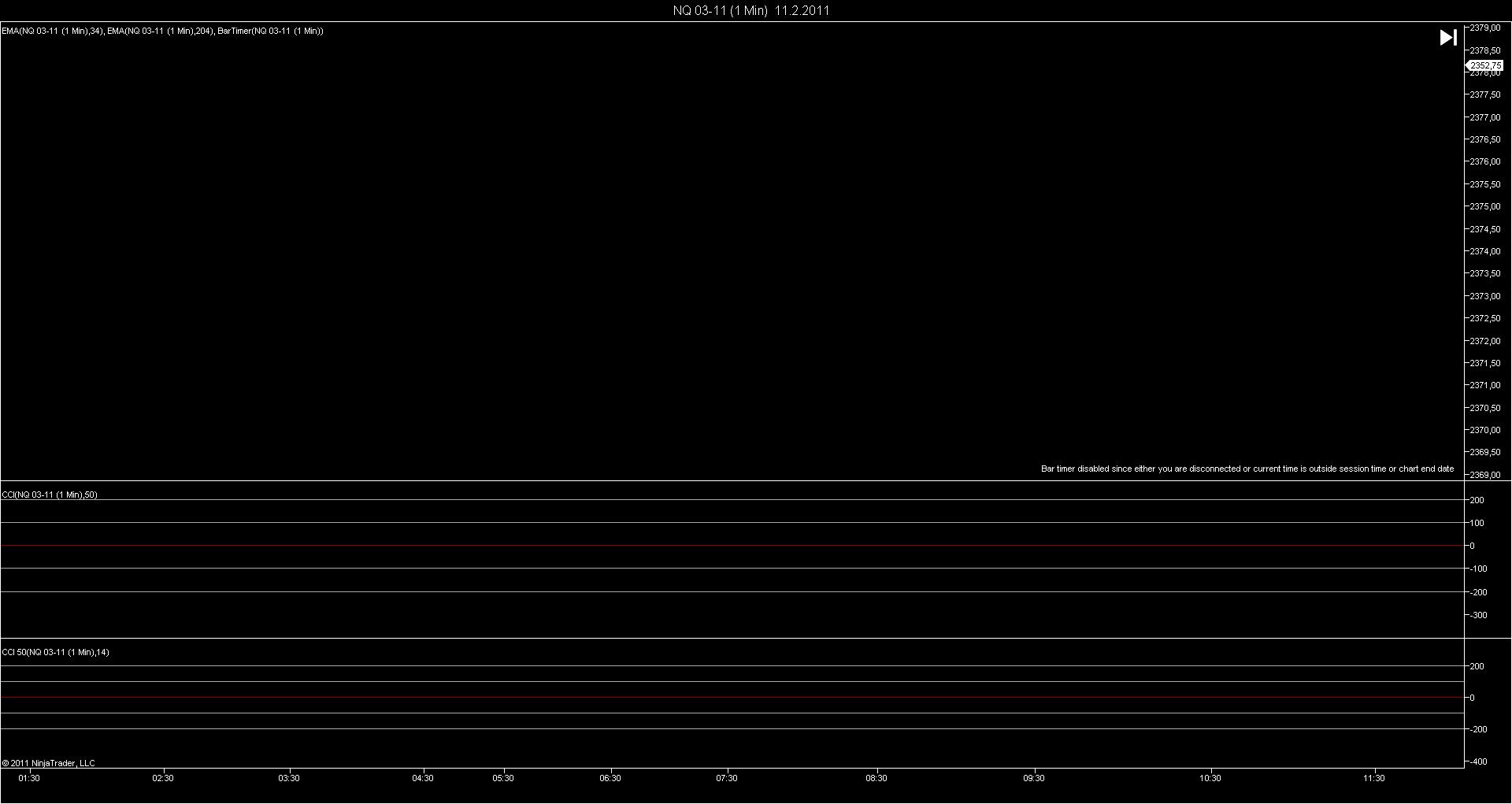Click the 2372,00 price axis label
This screenshot has width=1512, height=804.
[x=1485, y=341]
